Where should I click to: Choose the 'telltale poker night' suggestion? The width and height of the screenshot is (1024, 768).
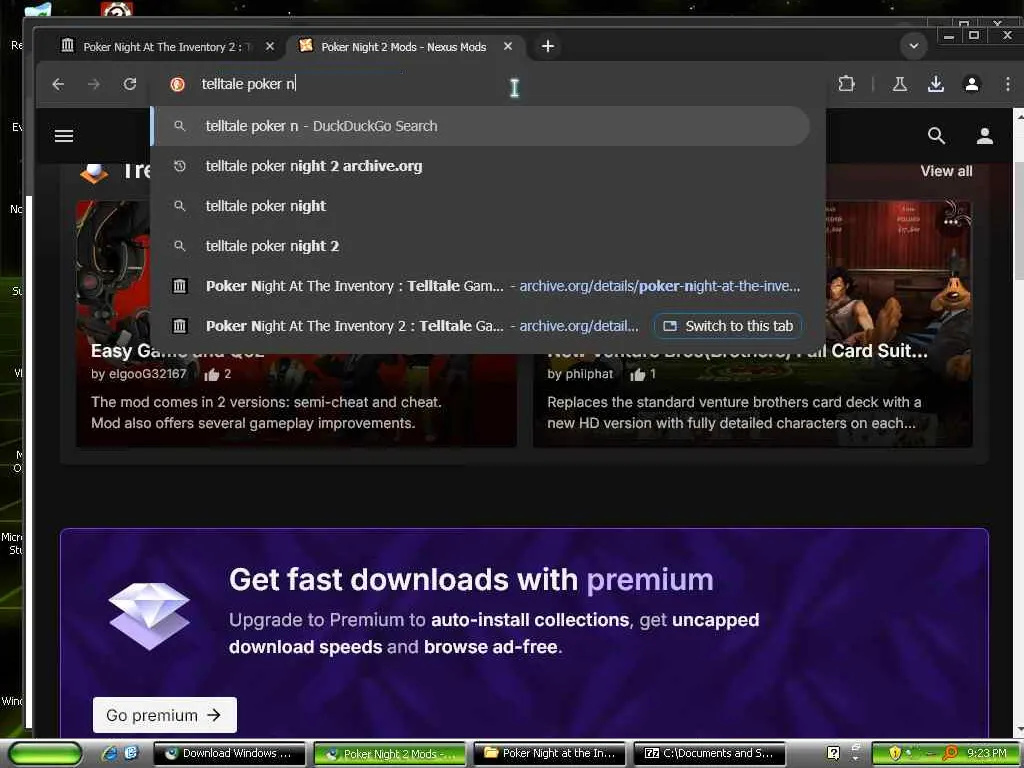tap(481, 206)
